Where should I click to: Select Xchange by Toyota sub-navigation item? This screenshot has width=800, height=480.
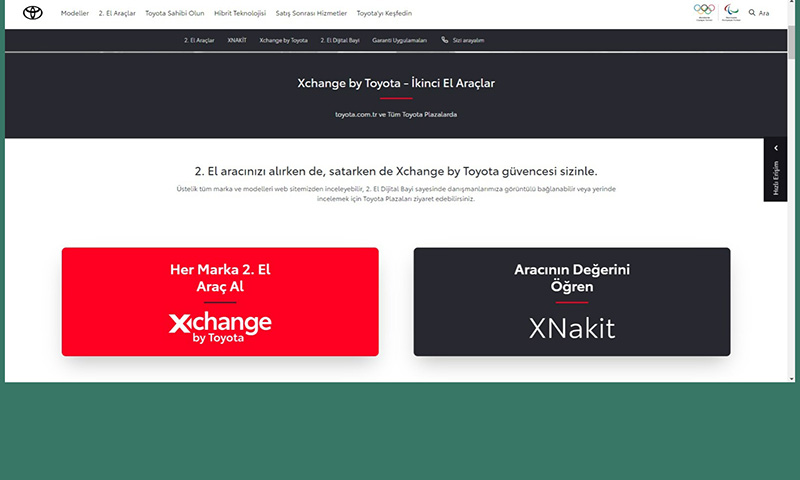283,40
